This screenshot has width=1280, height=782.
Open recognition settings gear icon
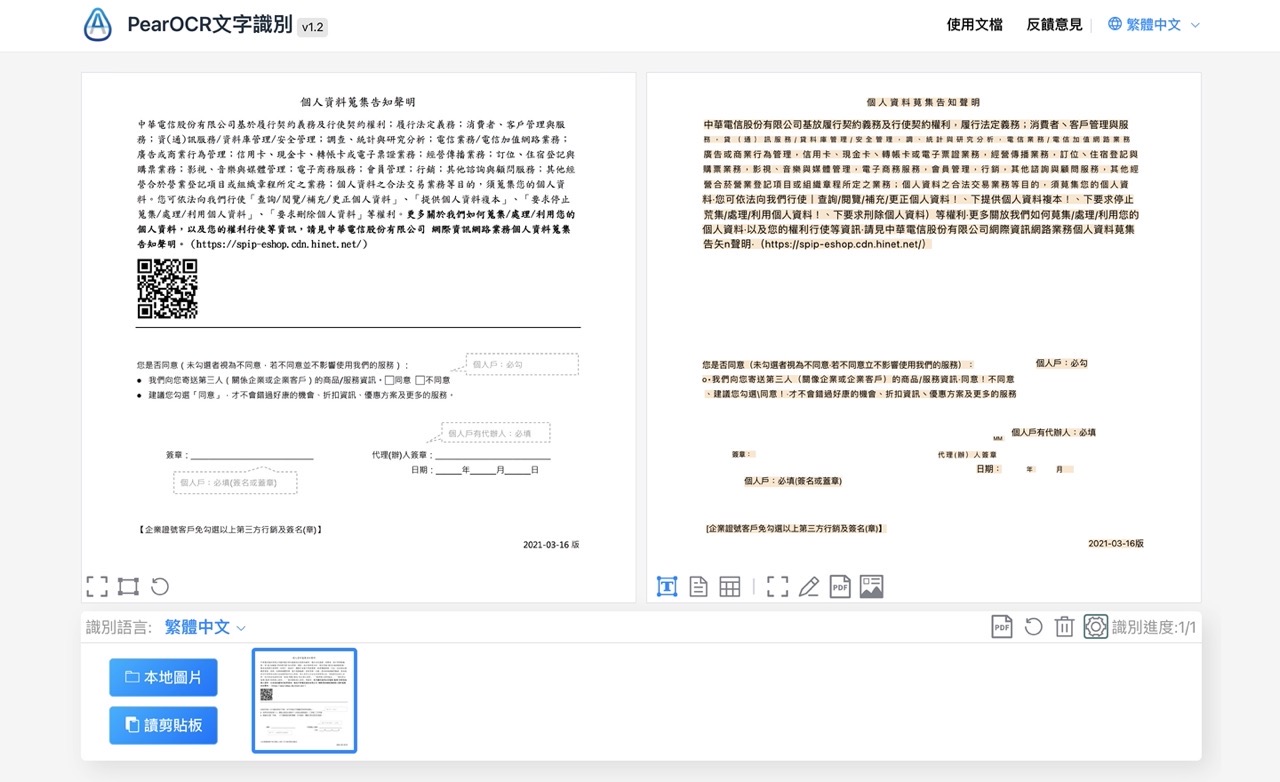coord(1096,626)
